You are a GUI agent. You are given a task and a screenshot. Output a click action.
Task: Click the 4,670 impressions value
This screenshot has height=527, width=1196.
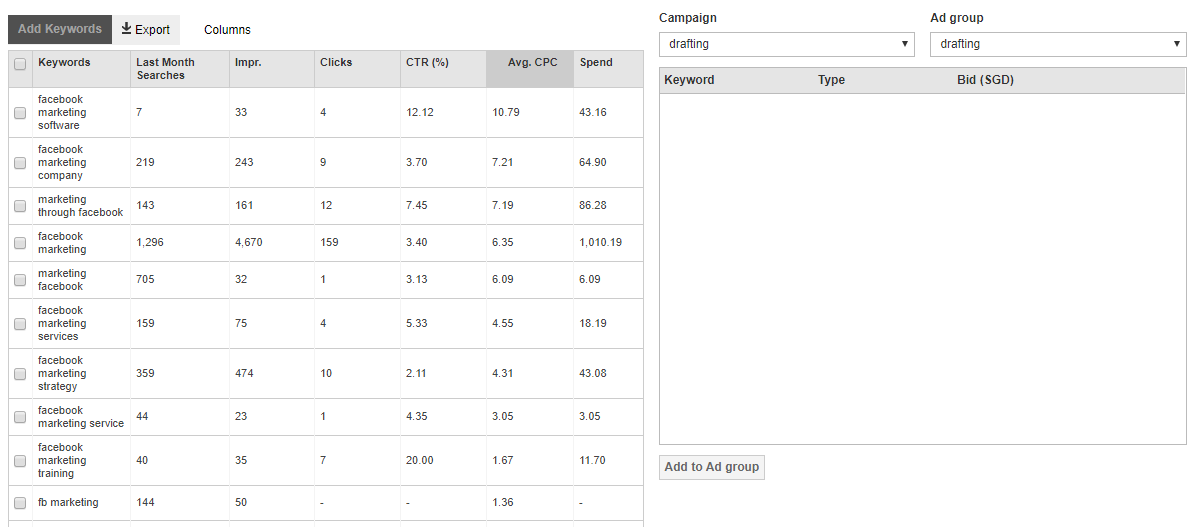(x=247, y=243)
